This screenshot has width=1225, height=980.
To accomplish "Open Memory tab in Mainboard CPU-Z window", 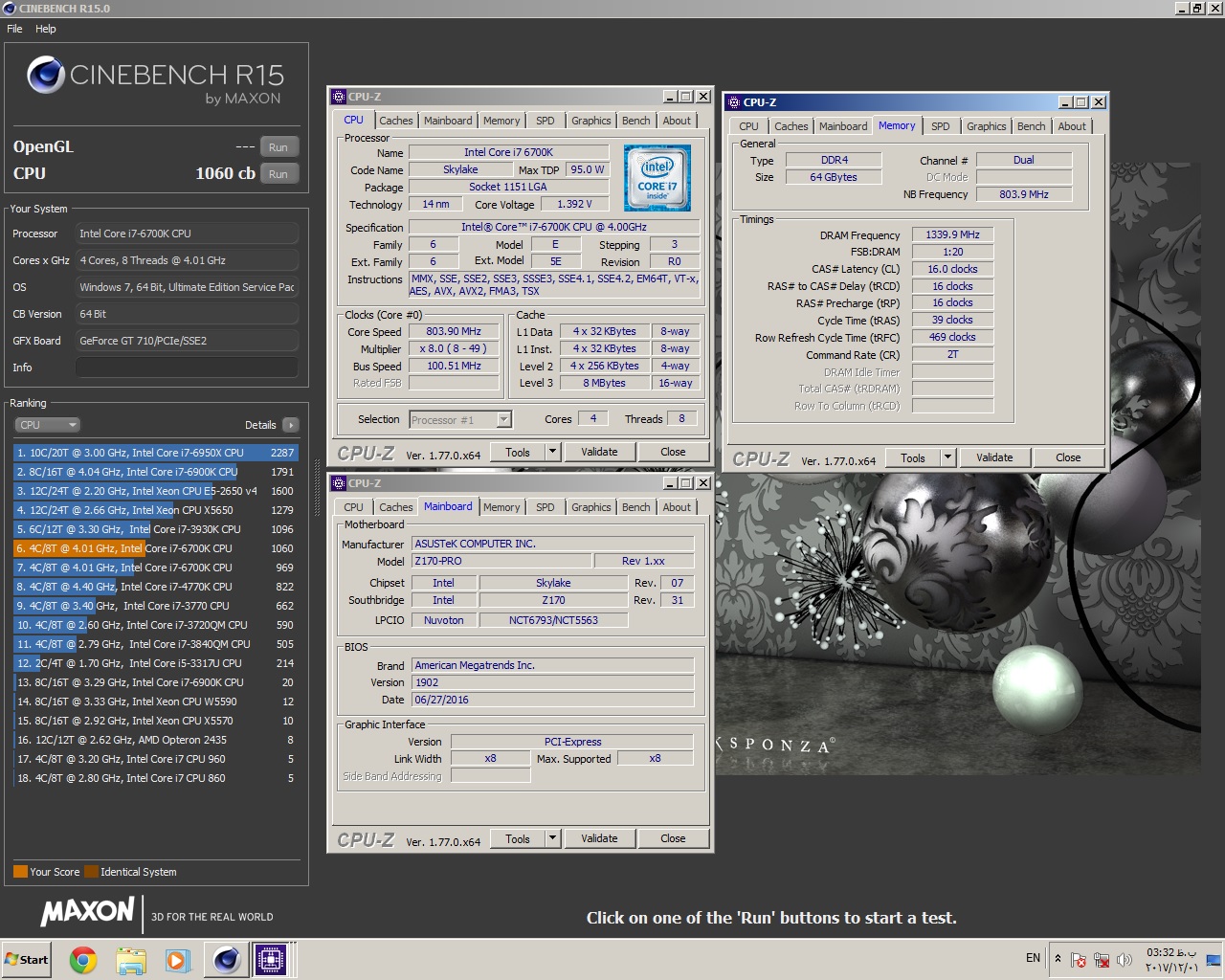I will 501,507.
